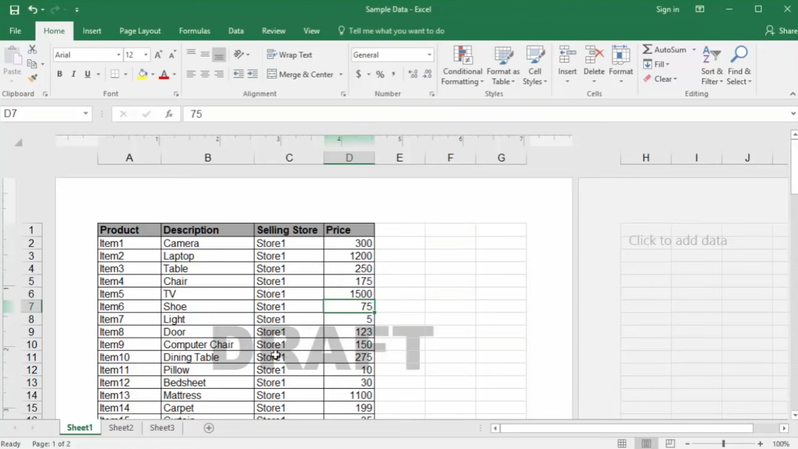Open the Insert Function fx icon
This screenshot has height=449, width=798.
point(169,114)
